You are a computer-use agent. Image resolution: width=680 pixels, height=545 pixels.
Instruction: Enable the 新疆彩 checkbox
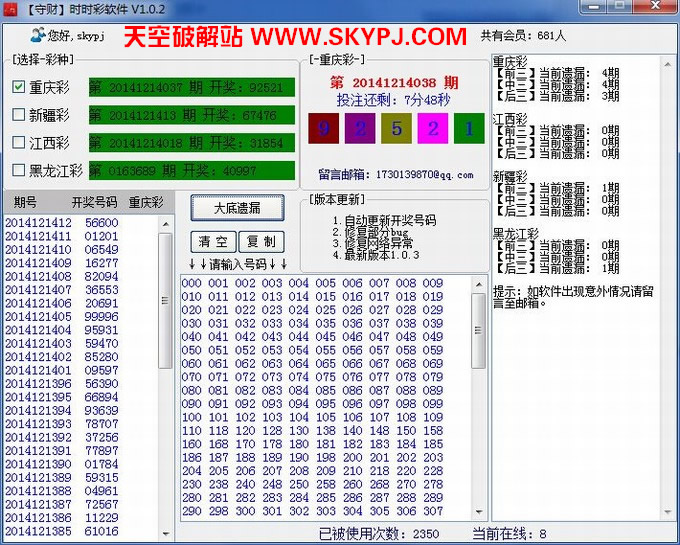point(18,115)
